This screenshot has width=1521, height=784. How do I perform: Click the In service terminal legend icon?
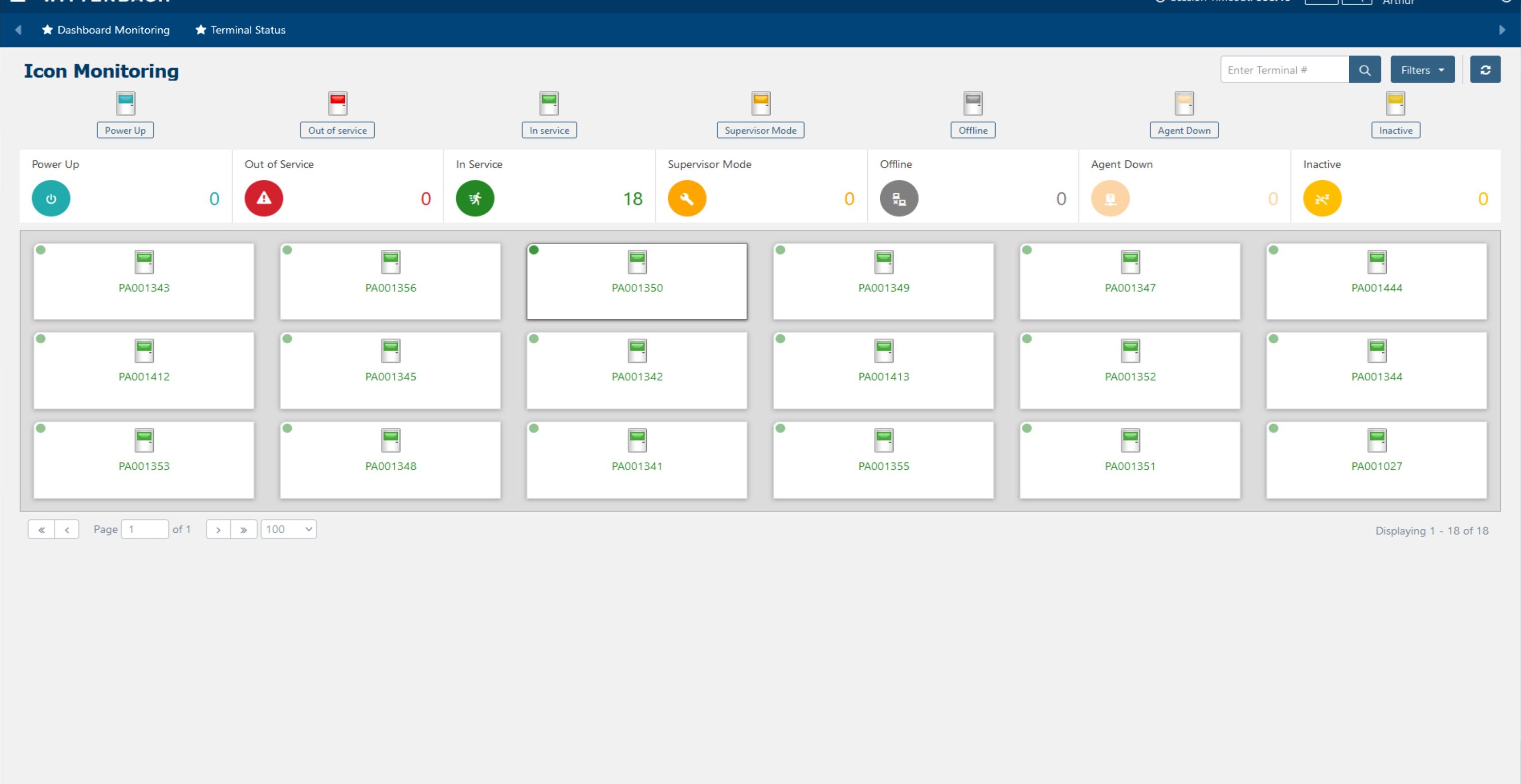[x=549, y=103]
